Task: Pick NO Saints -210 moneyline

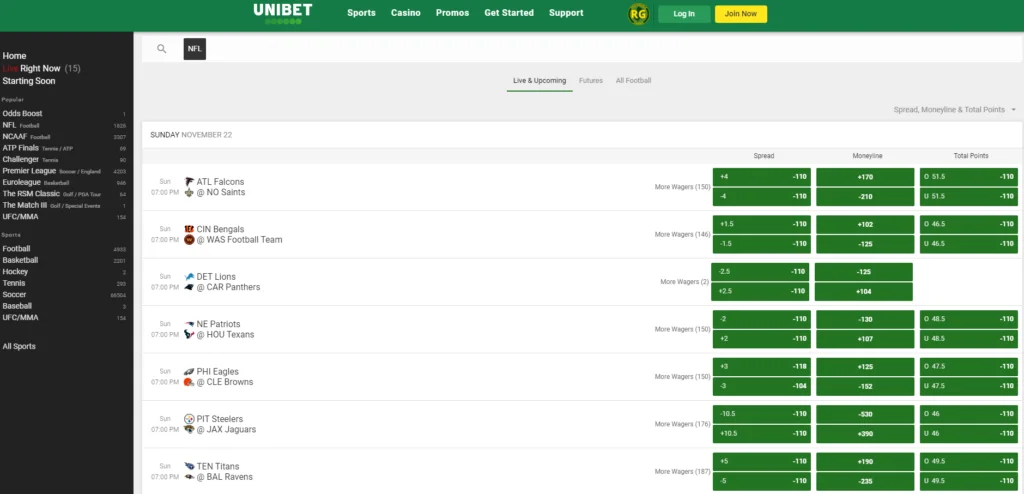Action: 865,197
